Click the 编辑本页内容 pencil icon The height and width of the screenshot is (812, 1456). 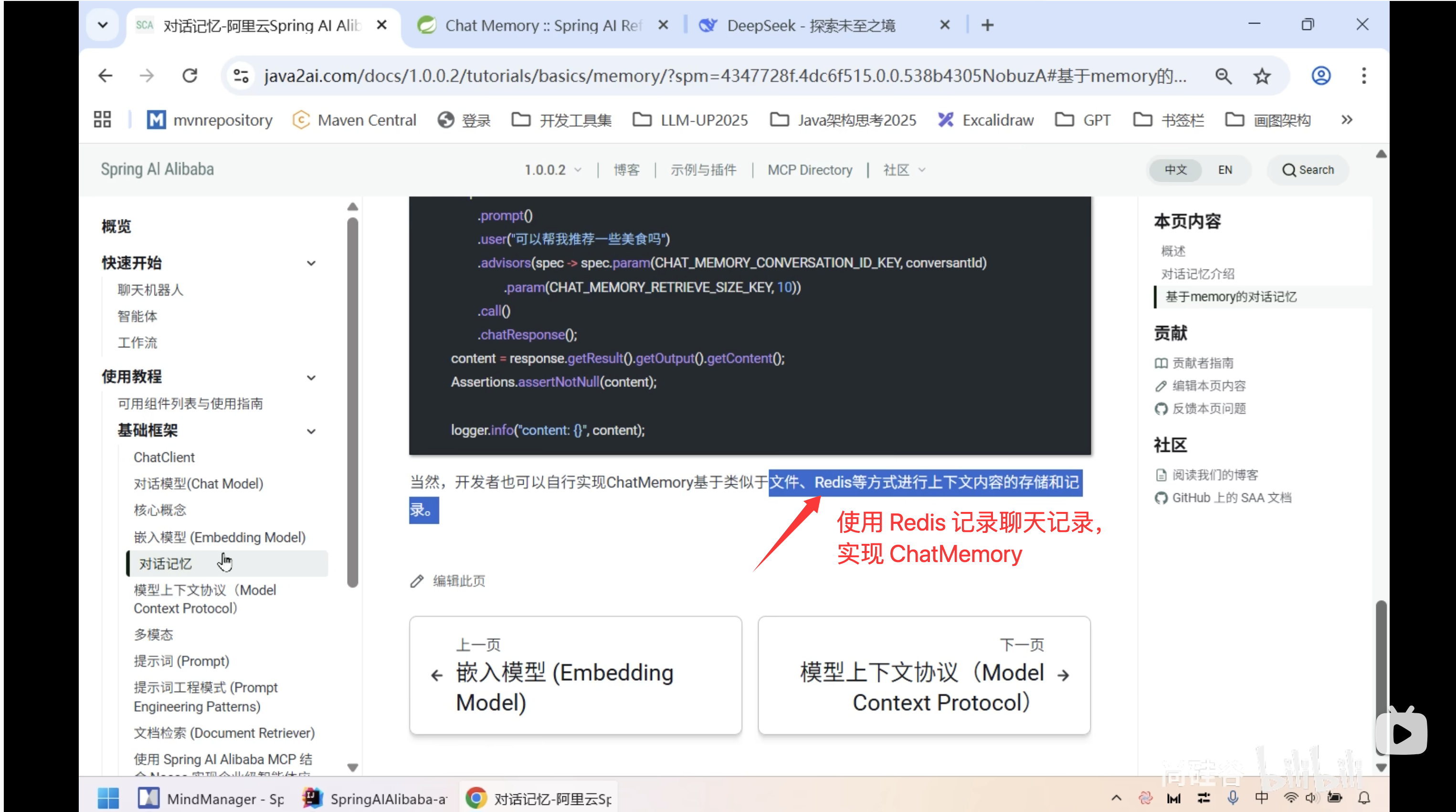tap(1161, 385)
